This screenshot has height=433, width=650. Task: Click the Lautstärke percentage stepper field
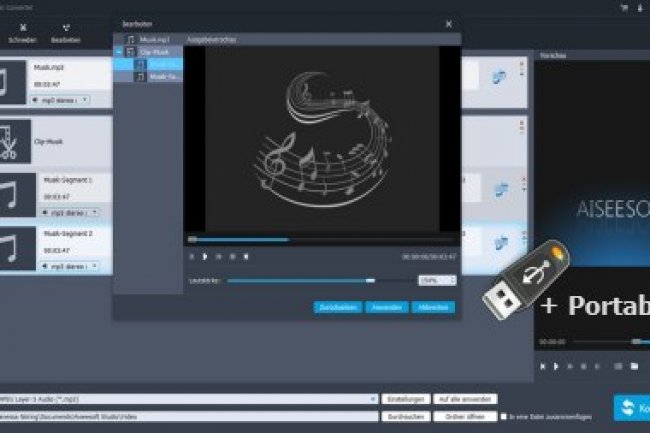click(437, 281)
